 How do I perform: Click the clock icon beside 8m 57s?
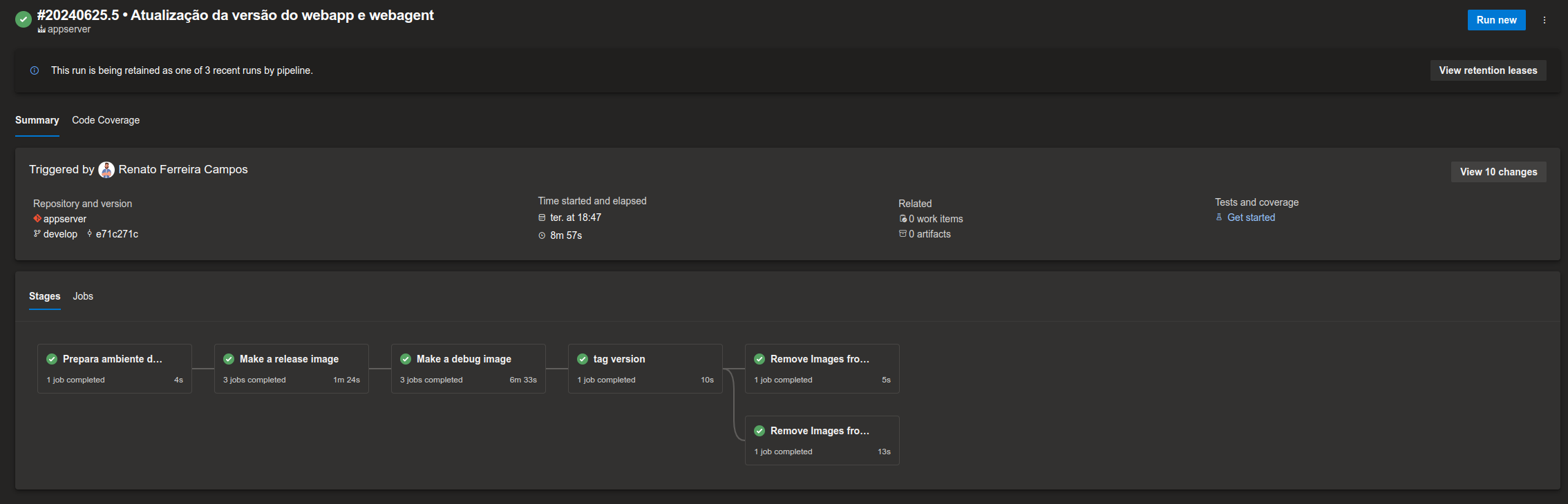click(542, 235)
